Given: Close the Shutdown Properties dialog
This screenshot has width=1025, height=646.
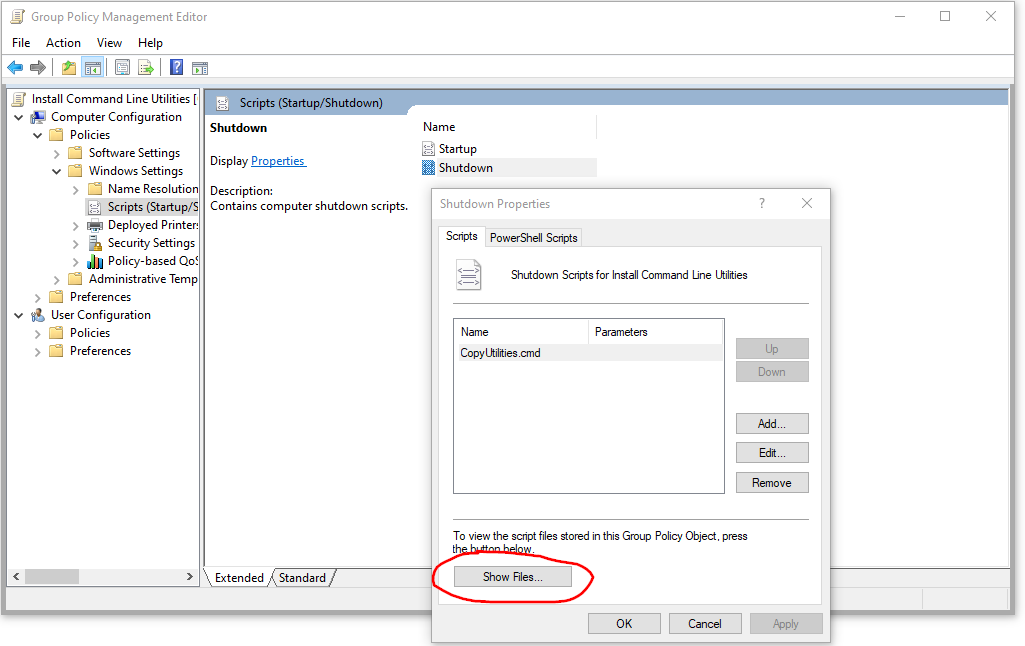Looking at the screenshot, I should [807, 203].
